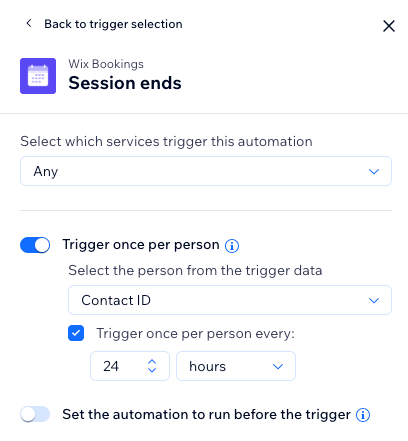Image resolution: width=408 pixels, height=441 pixels.
Task: Go back to trigger selection
Action: [x=113, y=24]
